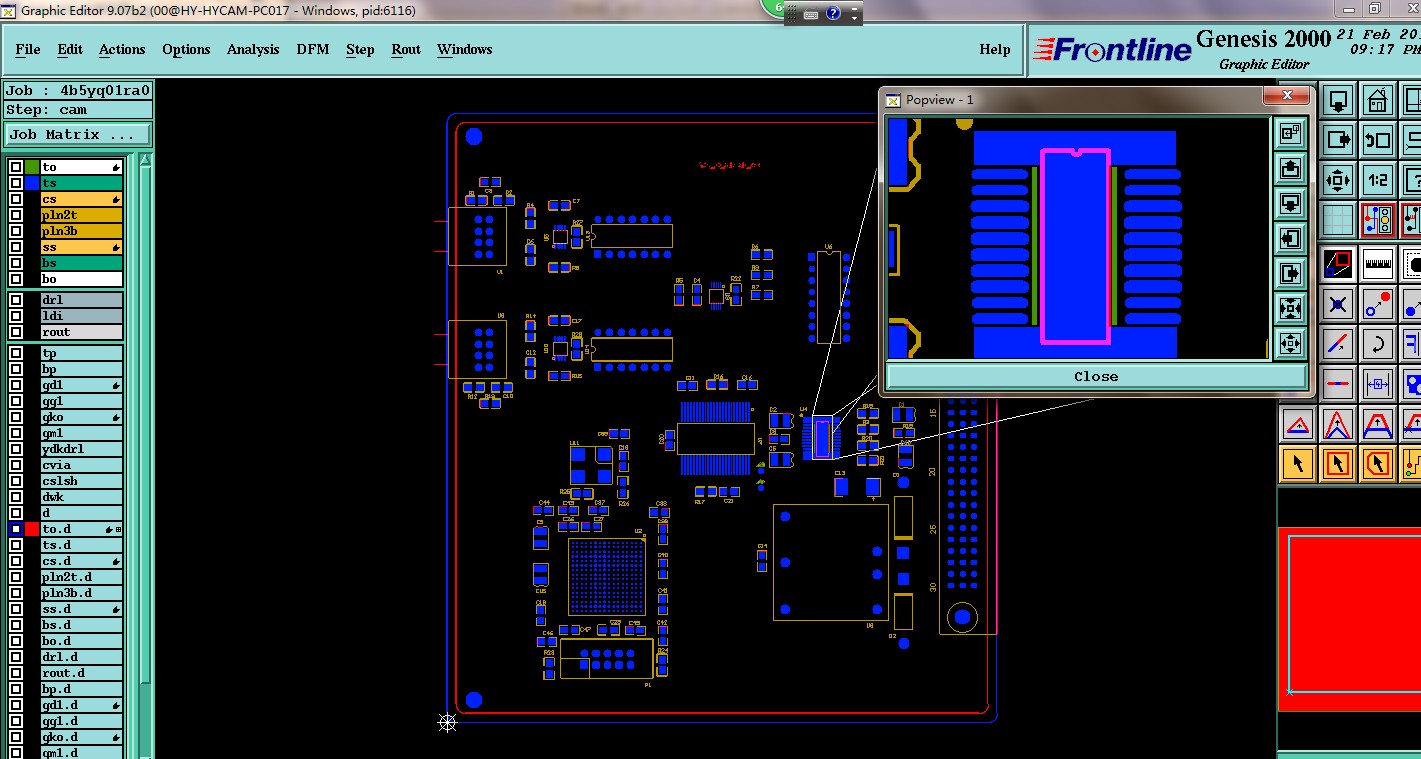The image size is (1421, 759).
Task: Select the horizontal red-blue line icon
Action: pyautogui.click(x=1338, y=383)
